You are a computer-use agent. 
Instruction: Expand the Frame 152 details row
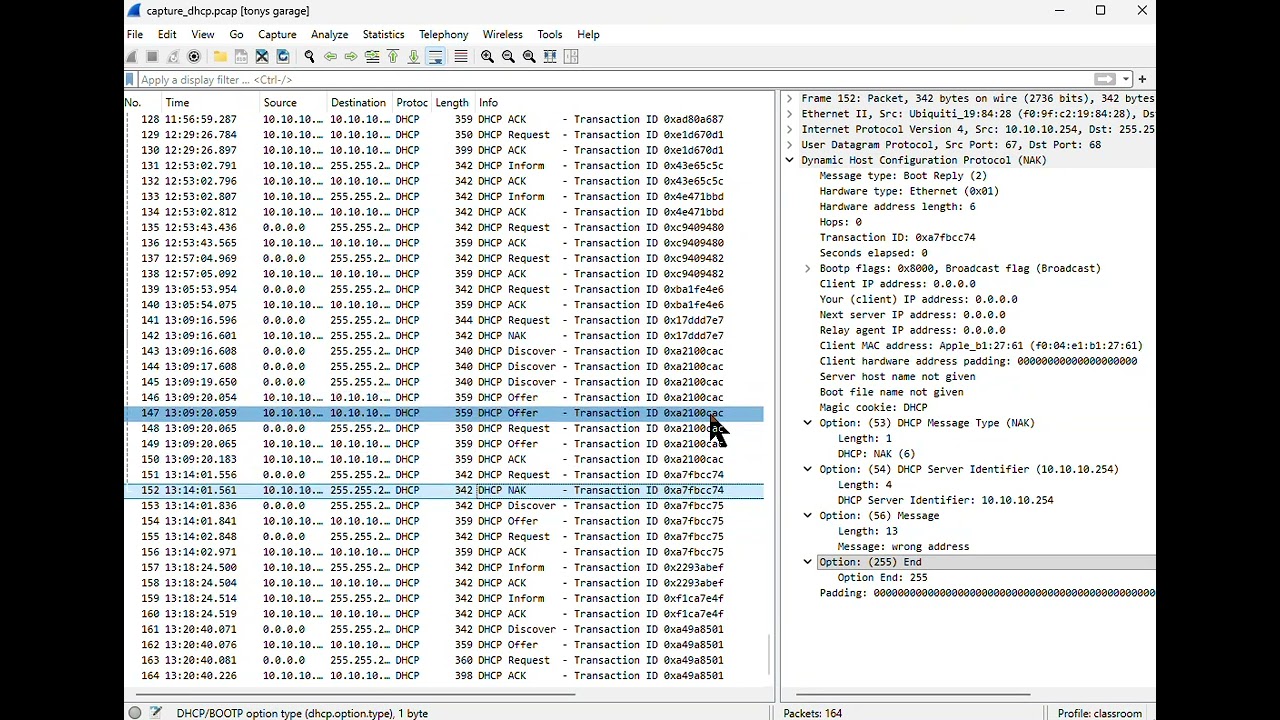click(x=790, y=99)
